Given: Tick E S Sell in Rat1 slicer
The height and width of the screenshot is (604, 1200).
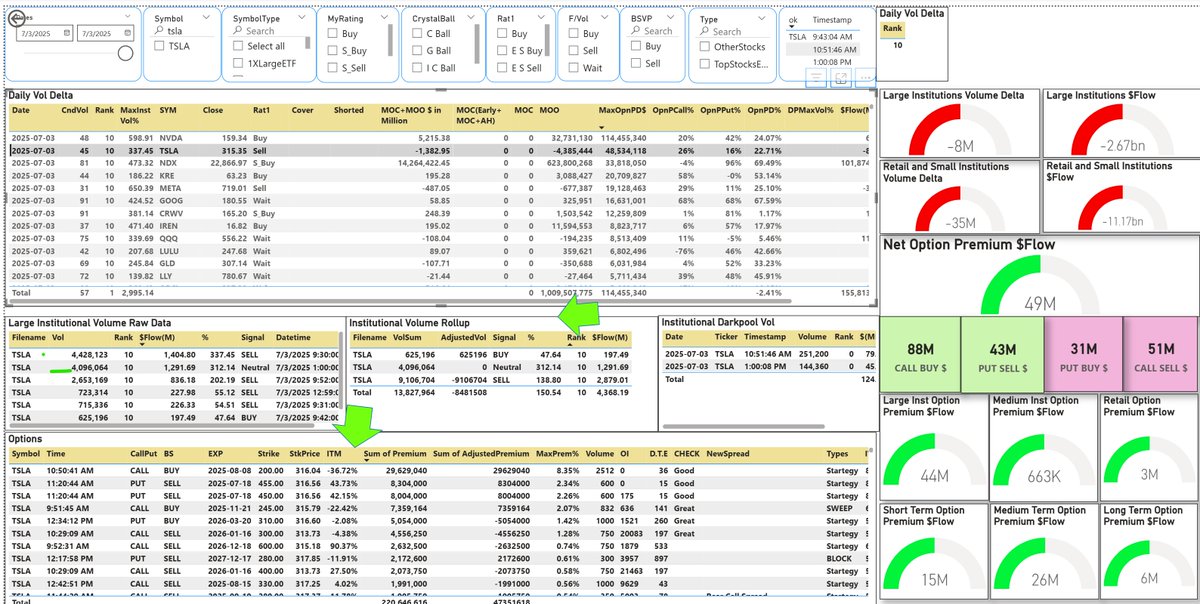Looking at the screenshot, I should [503, 68].
